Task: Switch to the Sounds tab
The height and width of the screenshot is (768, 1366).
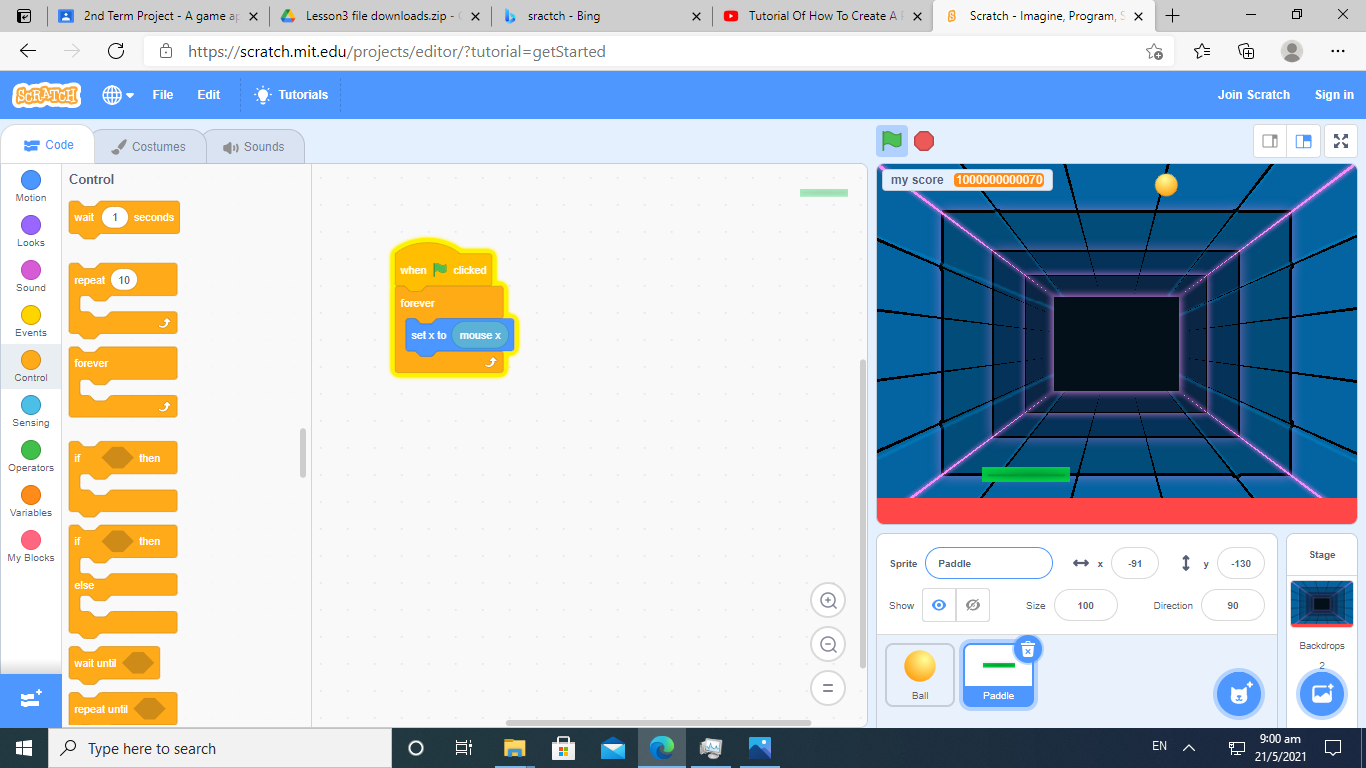Action: click(x=254, y=147)
